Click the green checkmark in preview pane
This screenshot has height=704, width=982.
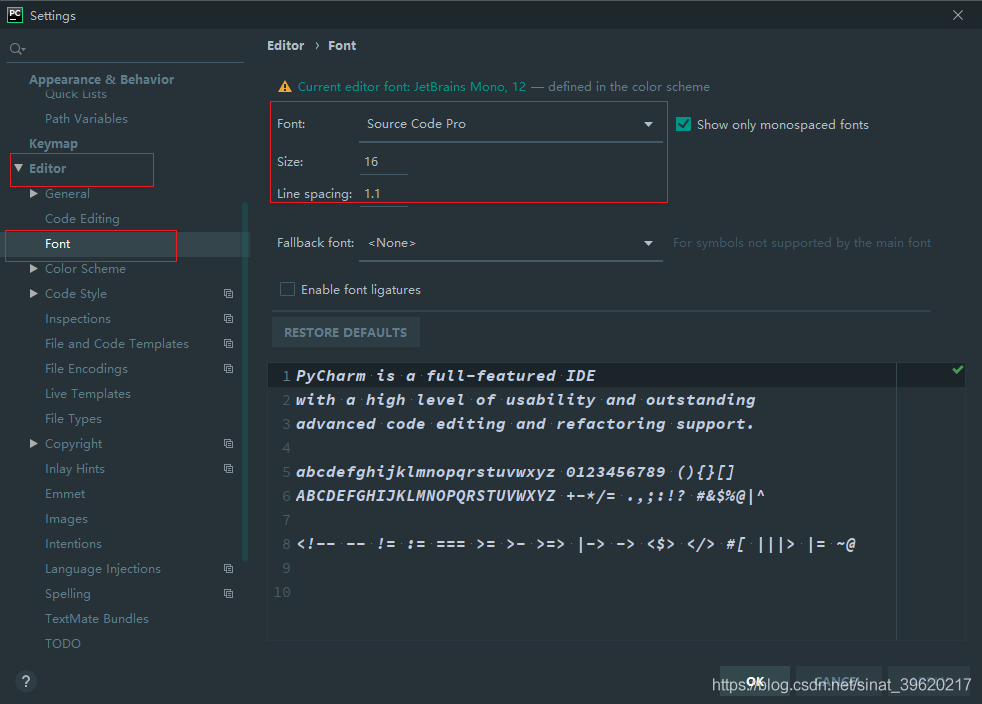(x=957, y=370)
